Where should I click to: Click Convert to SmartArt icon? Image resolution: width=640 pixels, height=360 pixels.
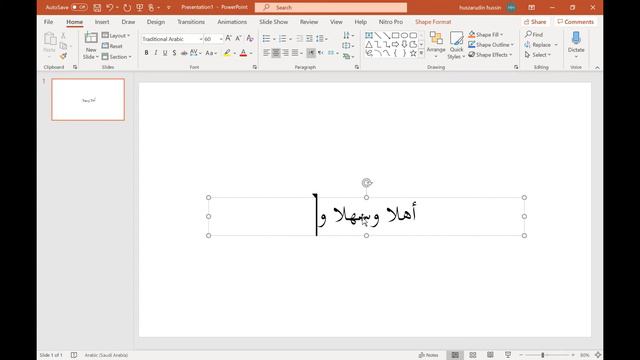[348, 56]
